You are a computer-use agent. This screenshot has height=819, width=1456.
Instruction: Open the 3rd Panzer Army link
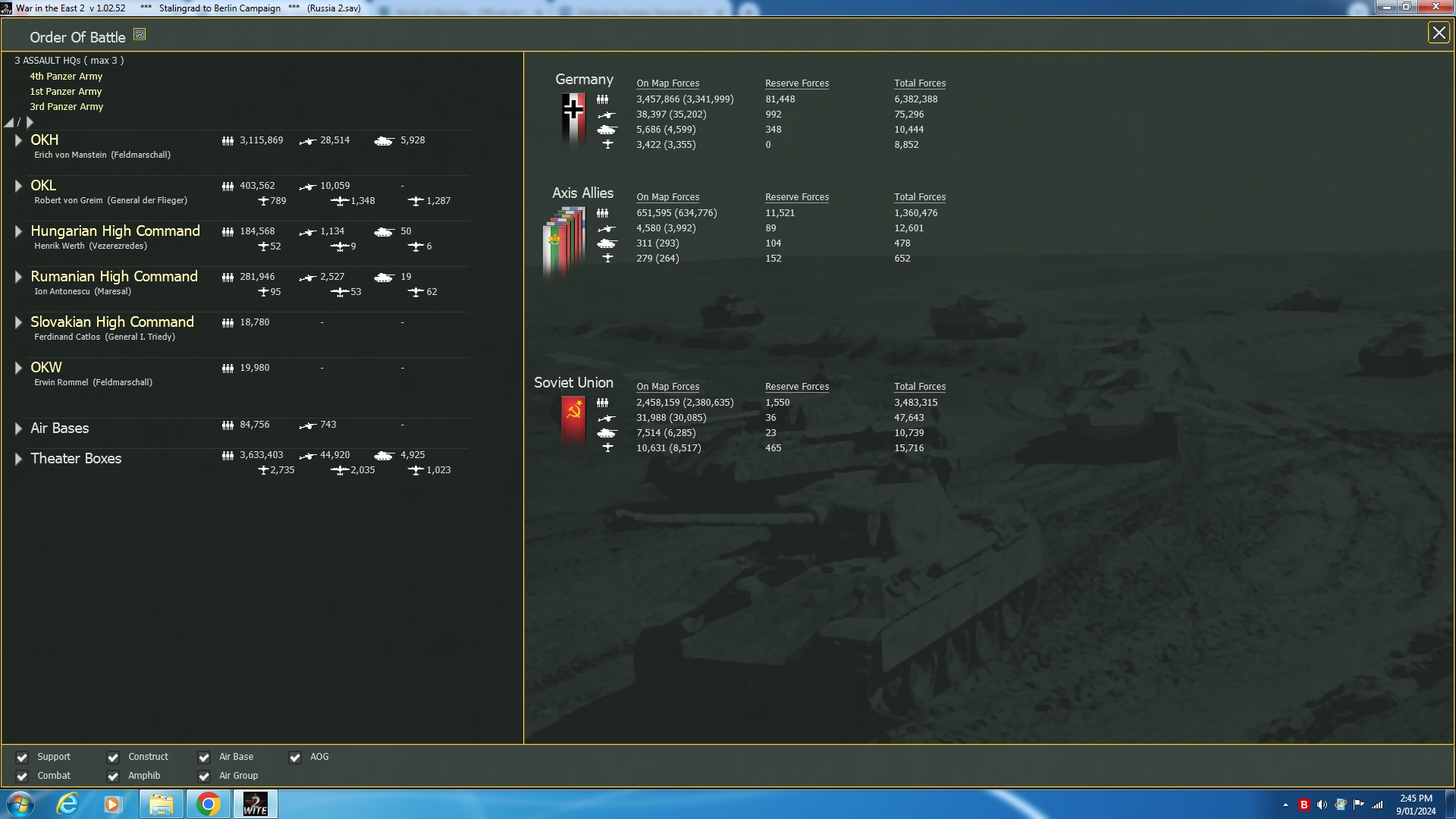(x=66, y=107)
